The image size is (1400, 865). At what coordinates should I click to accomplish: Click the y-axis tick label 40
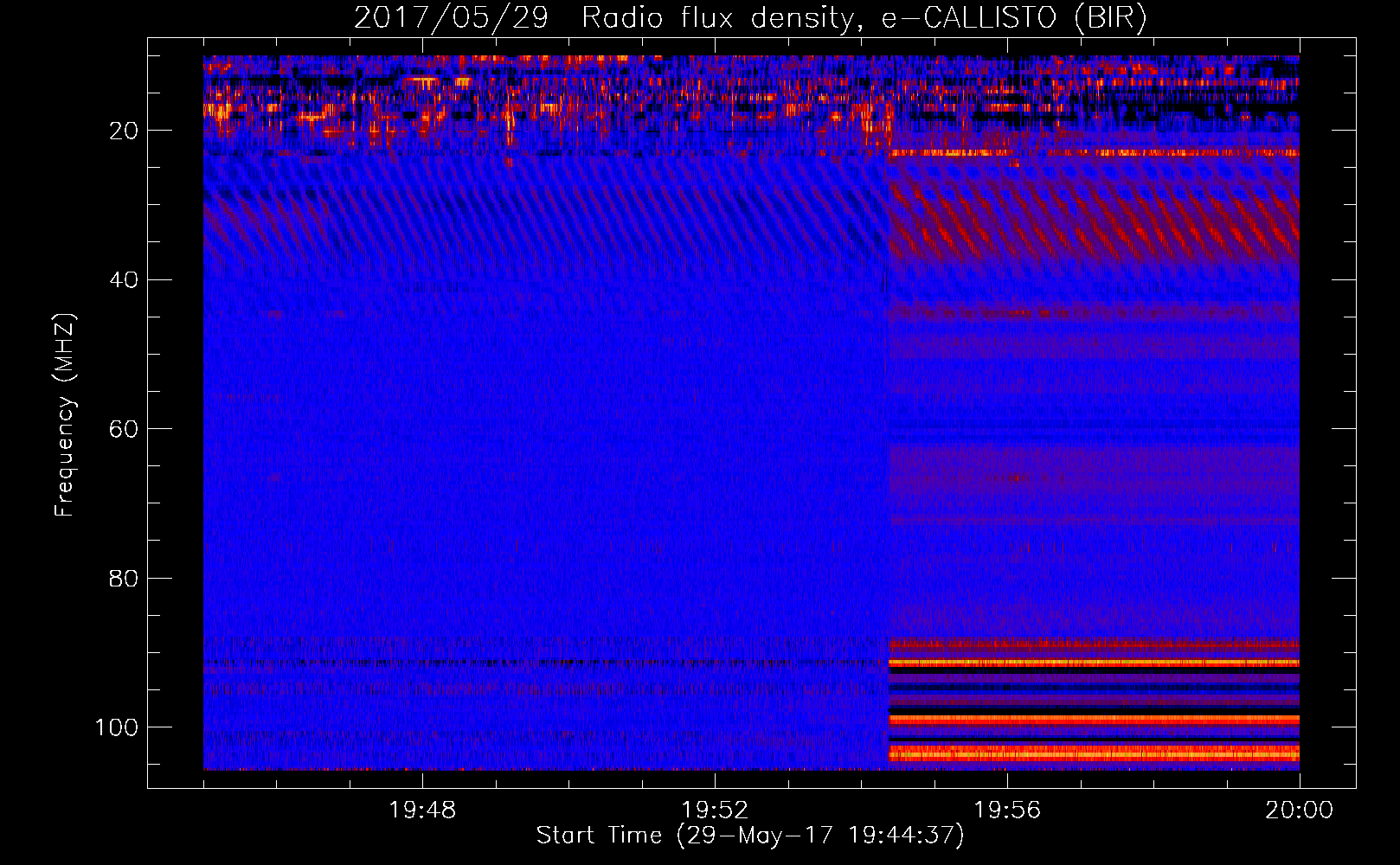[x=123, y=280]
